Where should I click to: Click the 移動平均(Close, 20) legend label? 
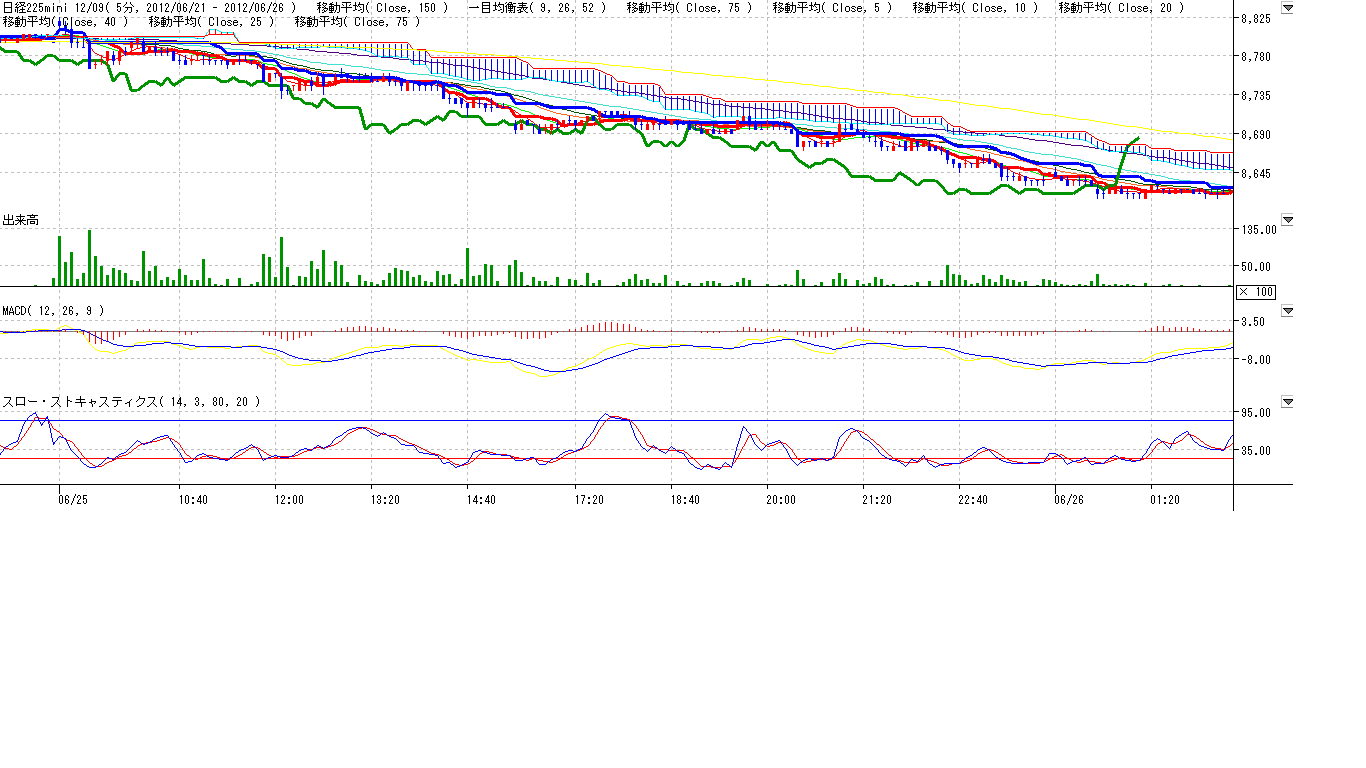click(x=1121, y=8)
